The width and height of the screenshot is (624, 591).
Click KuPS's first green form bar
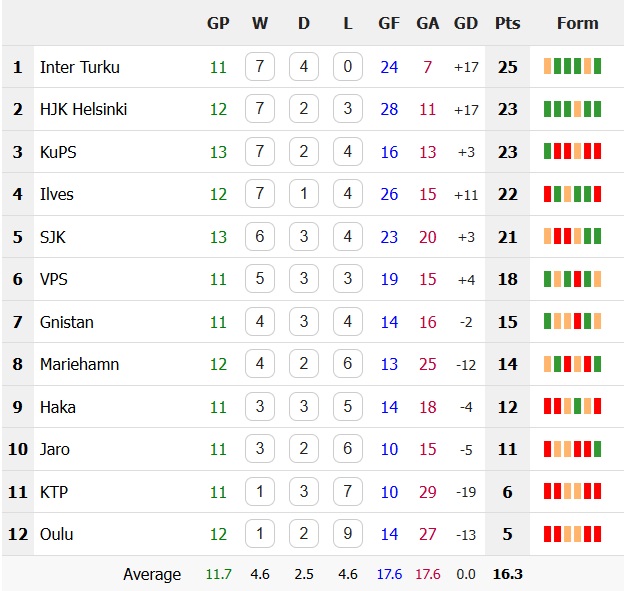548,151
